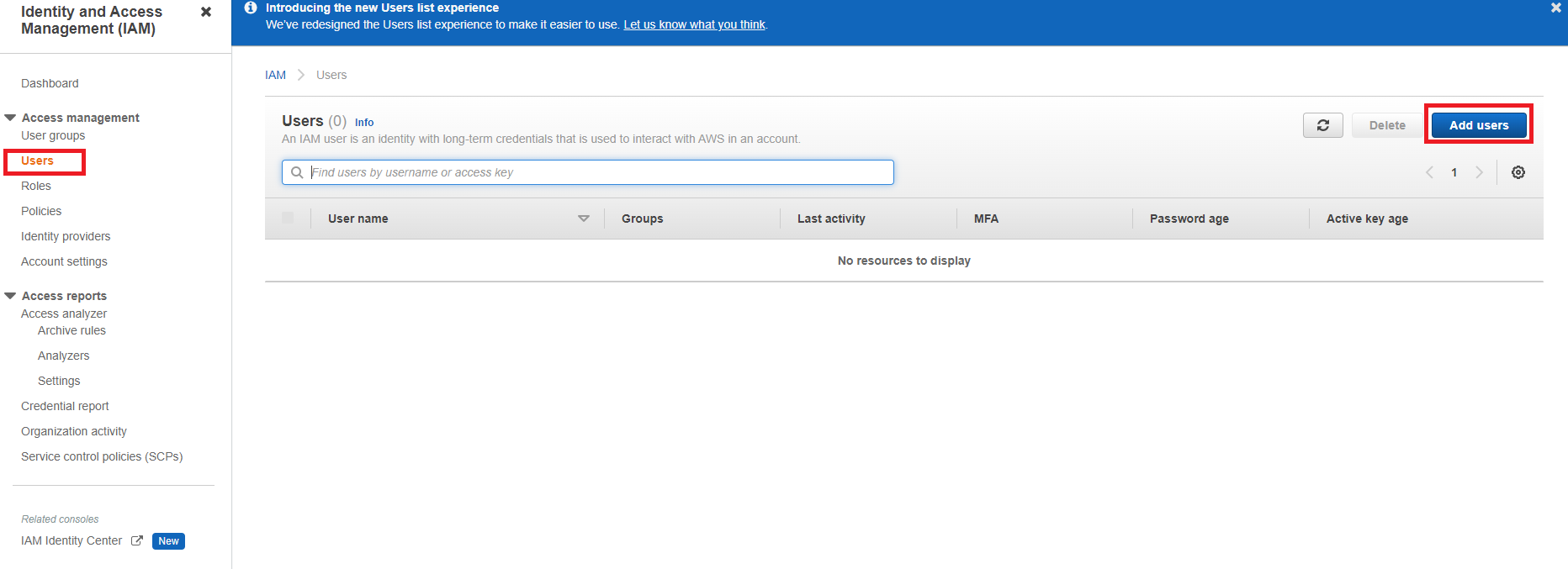Click the No resources to display message
The height and width of the screenshot is (569, 1568).
tap(904, 261)
